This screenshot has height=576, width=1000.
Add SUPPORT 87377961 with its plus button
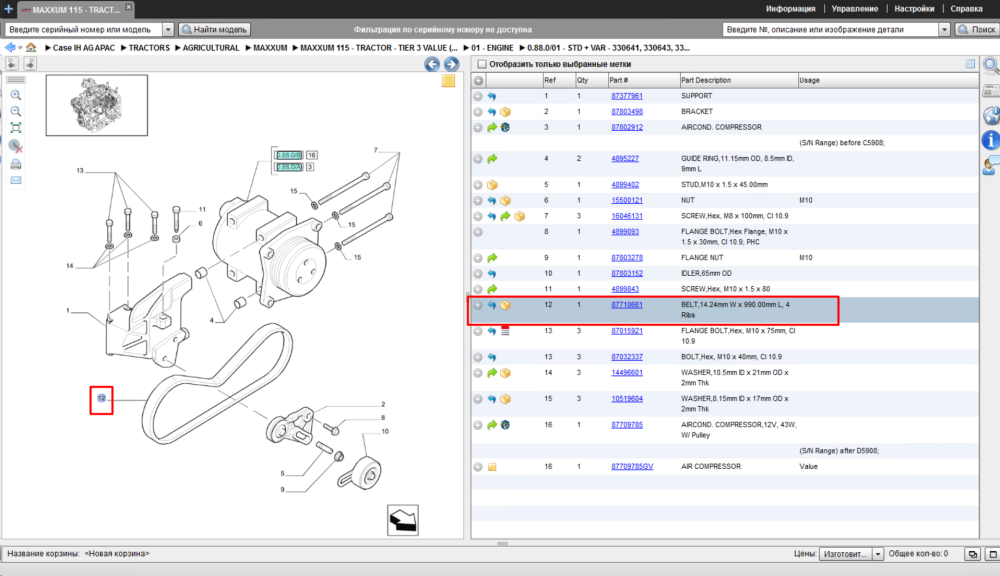[478, 96]
